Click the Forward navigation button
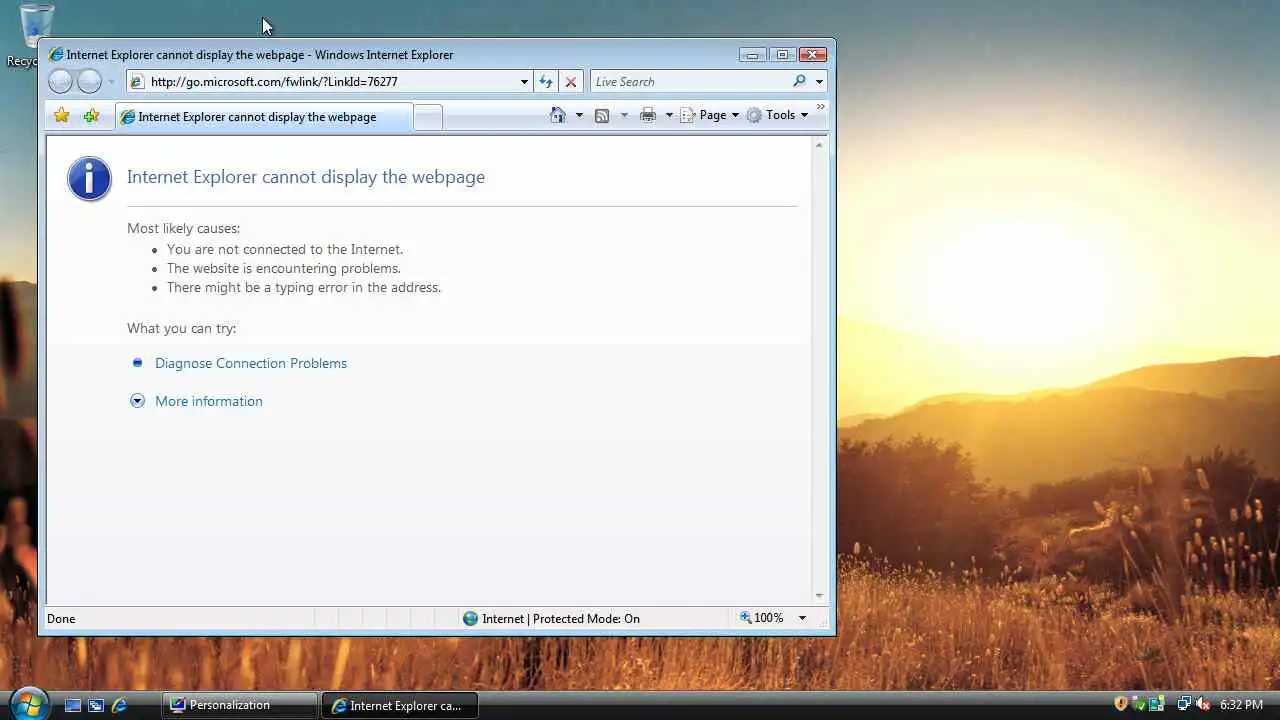Screen dimensions: 1280x720 (90, 82)
